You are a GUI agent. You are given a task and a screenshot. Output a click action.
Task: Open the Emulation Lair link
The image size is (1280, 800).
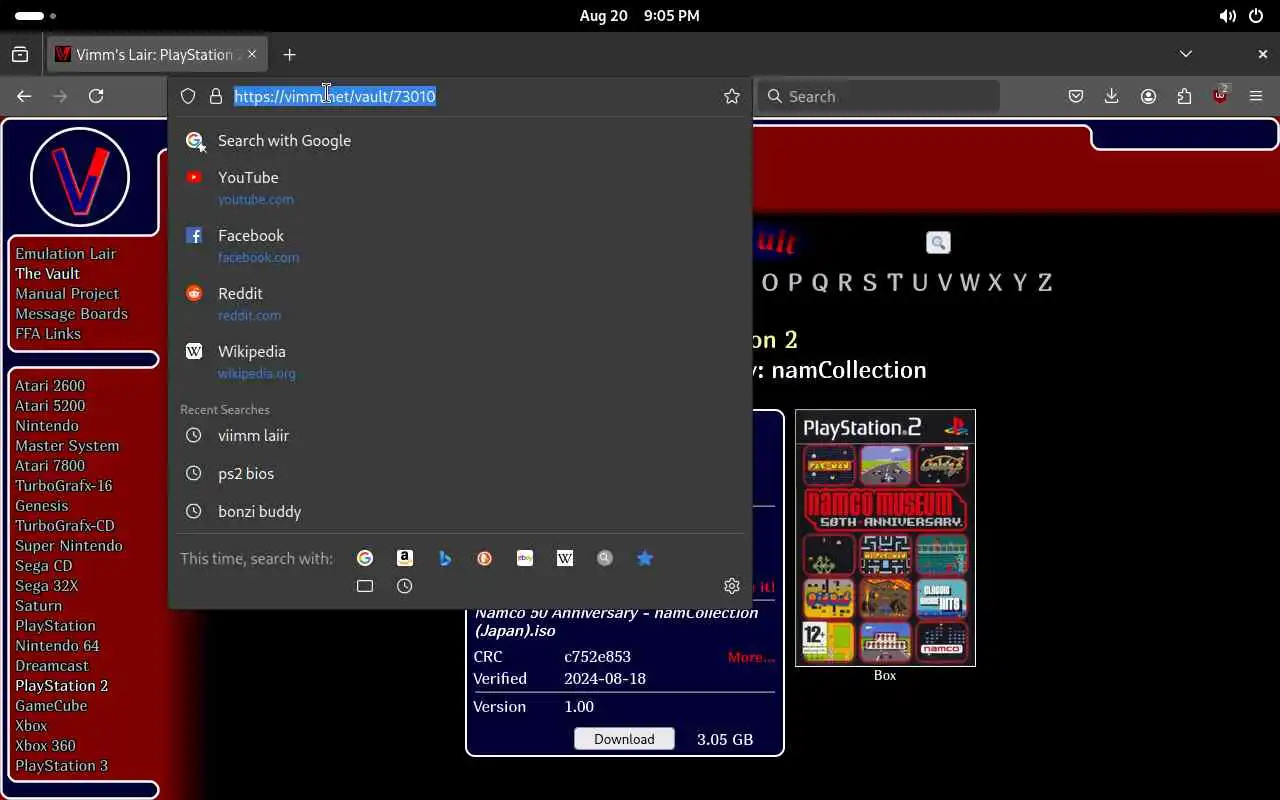coord(65,254)
